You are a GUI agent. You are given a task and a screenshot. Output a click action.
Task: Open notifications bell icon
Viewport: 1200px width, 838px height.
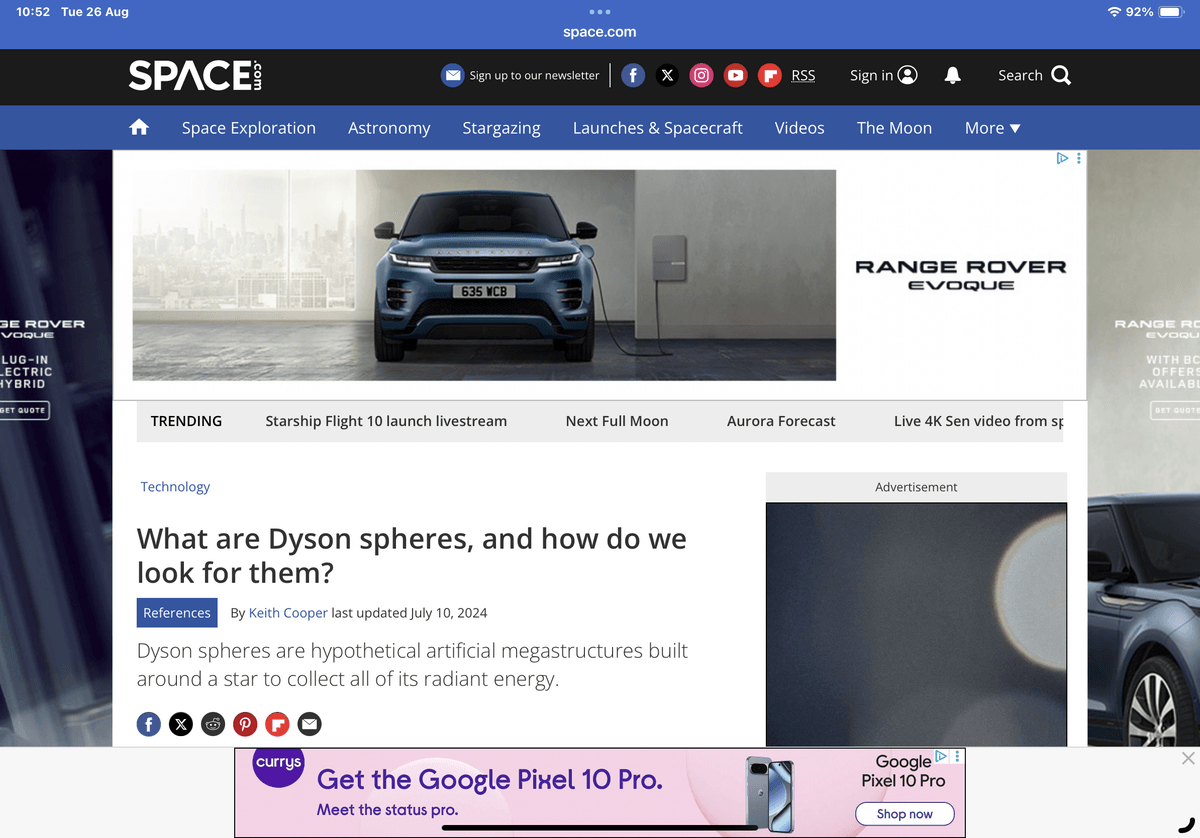pos(953,75)
